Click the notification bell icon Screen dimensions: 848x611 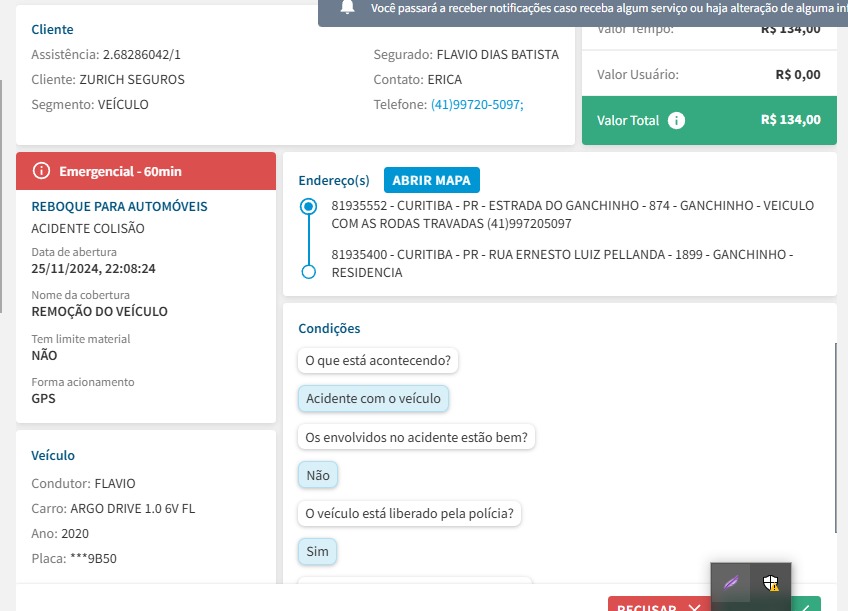pyautogui.click(x=347, y=7)
